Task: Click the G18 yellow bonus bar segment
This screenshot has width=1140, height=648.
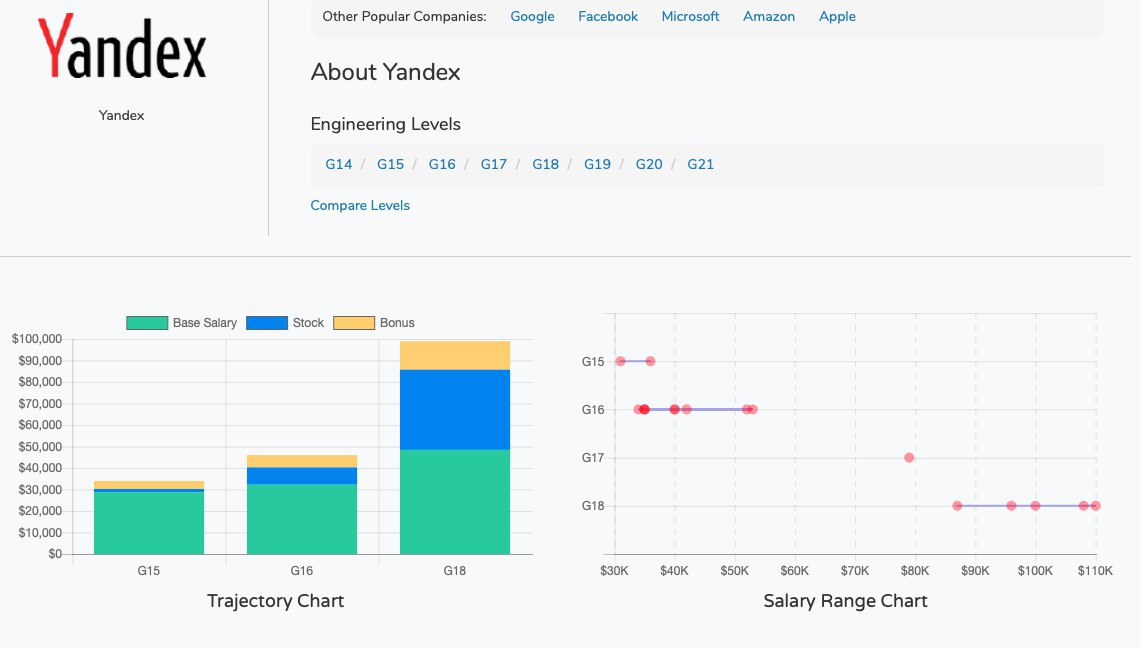Action: point(454,356)
